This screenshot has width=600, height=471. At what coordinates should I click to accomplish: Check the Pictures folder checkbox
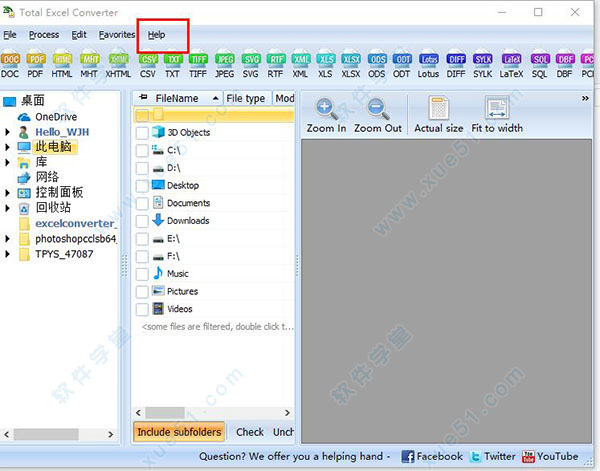pyautogui.click(x=142, y=292)
